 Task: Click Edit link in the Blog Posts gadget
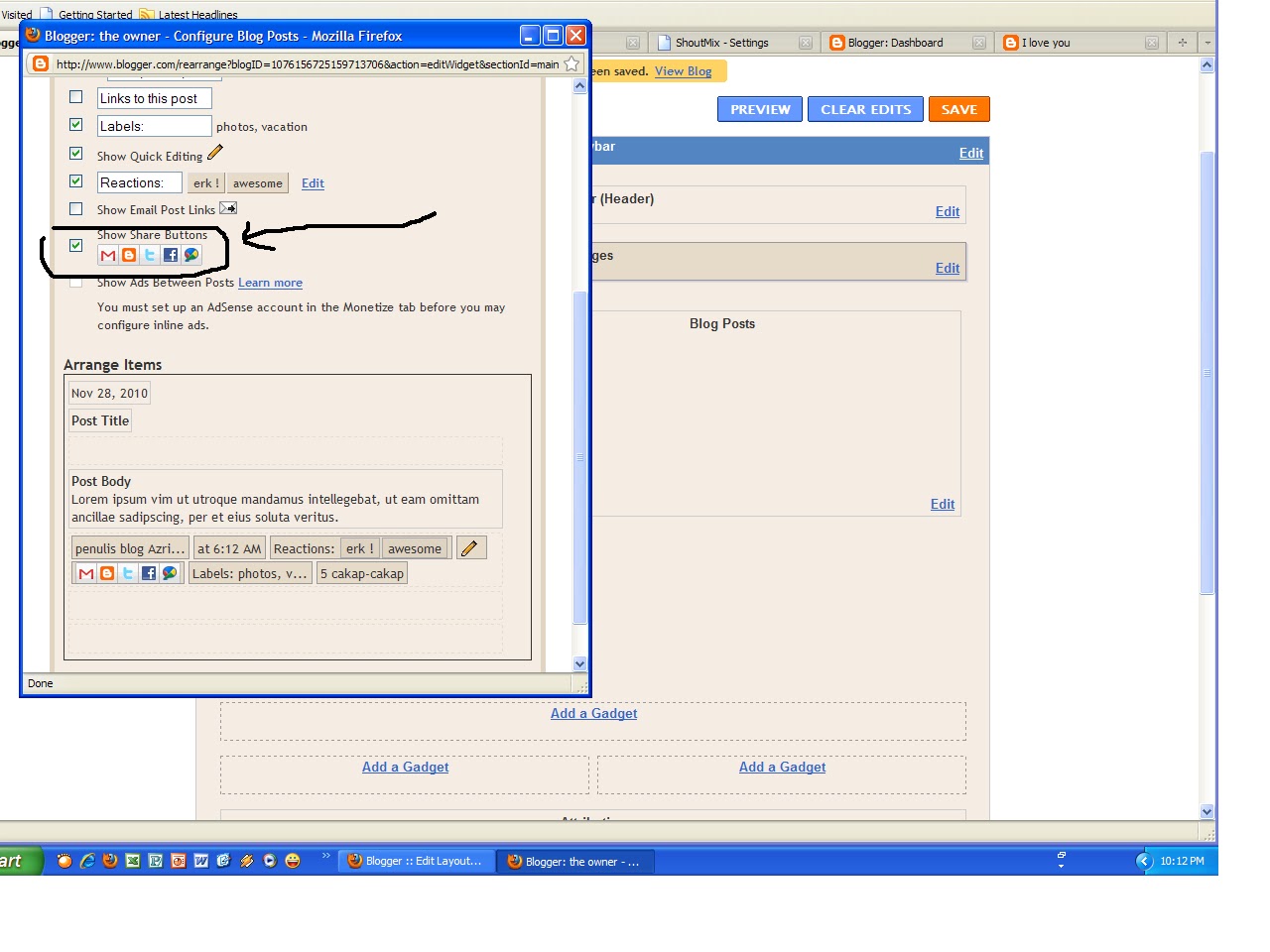(943, 504)
